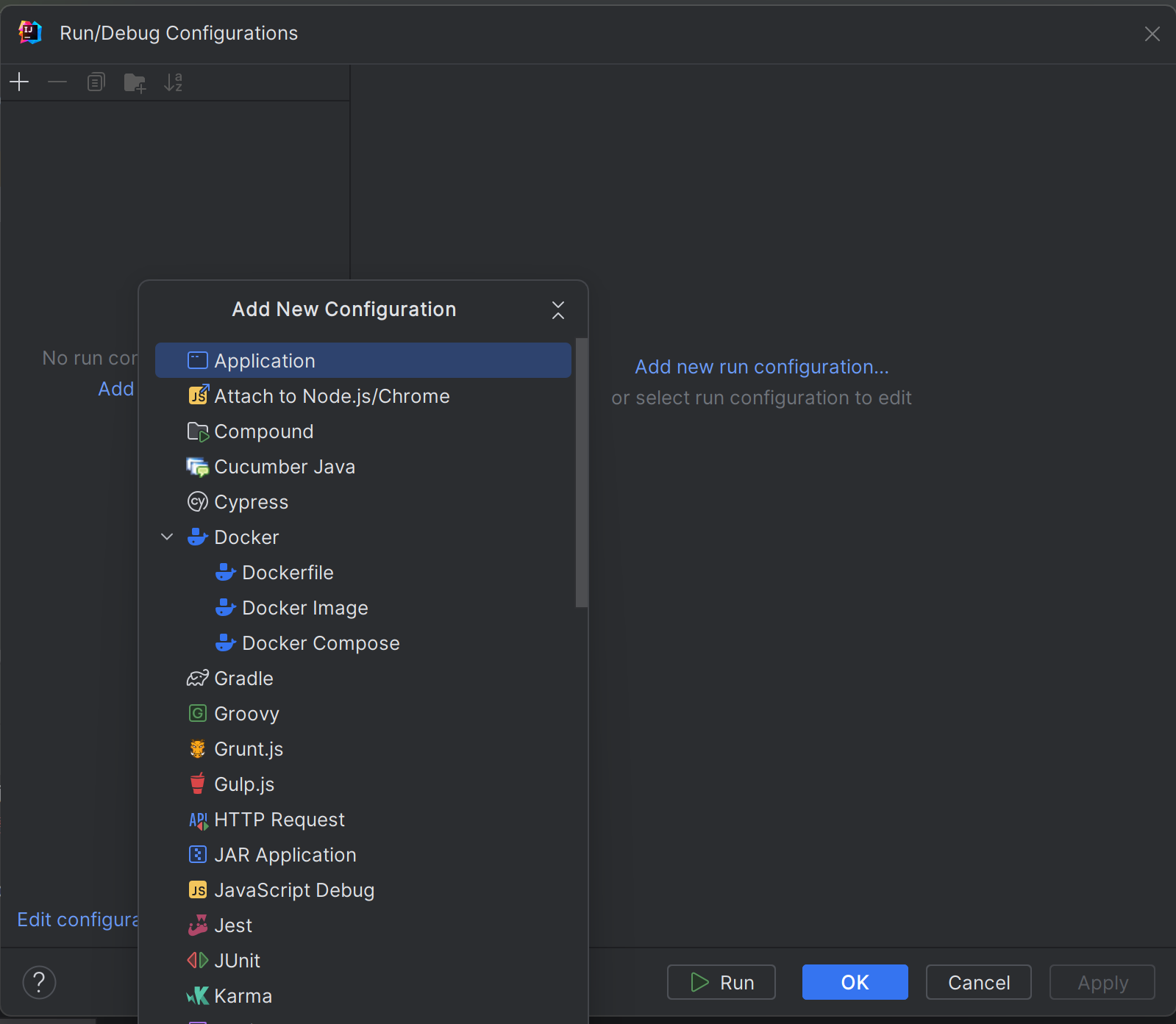The width and height of the screenshot is (1176, 1024).
Task: Select Docker parent entry label
Action: pyautogui.click(x=246, y=537)
